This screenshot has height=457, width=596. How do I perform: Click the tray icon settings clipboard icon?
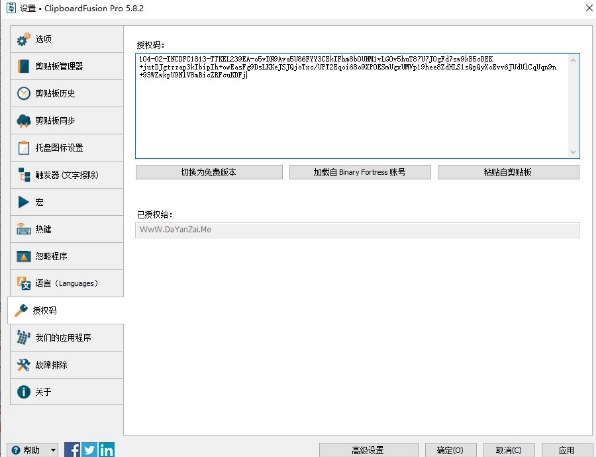point(24,148)
